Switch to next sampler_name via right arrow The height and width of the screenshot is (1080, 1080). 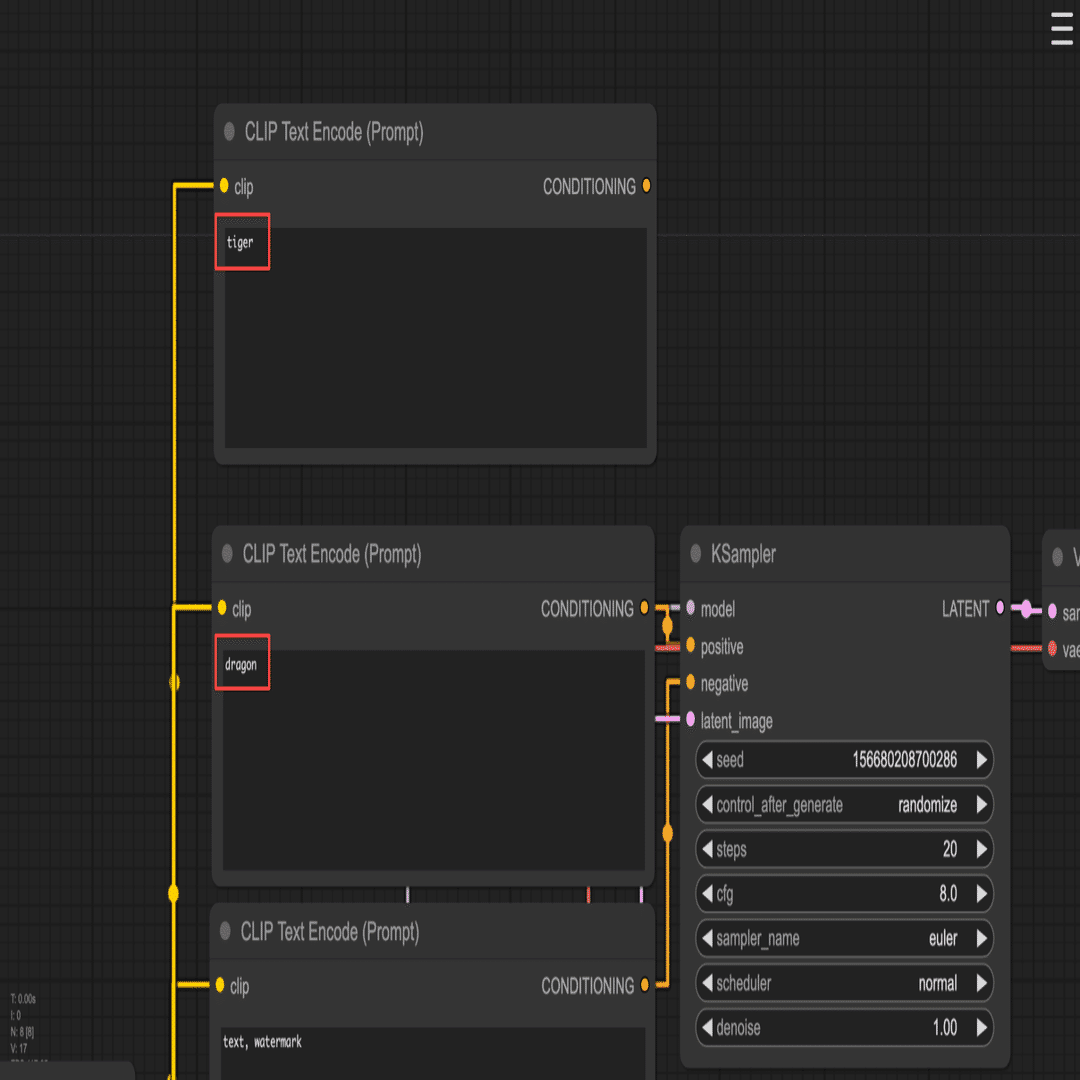pos(982,938)
